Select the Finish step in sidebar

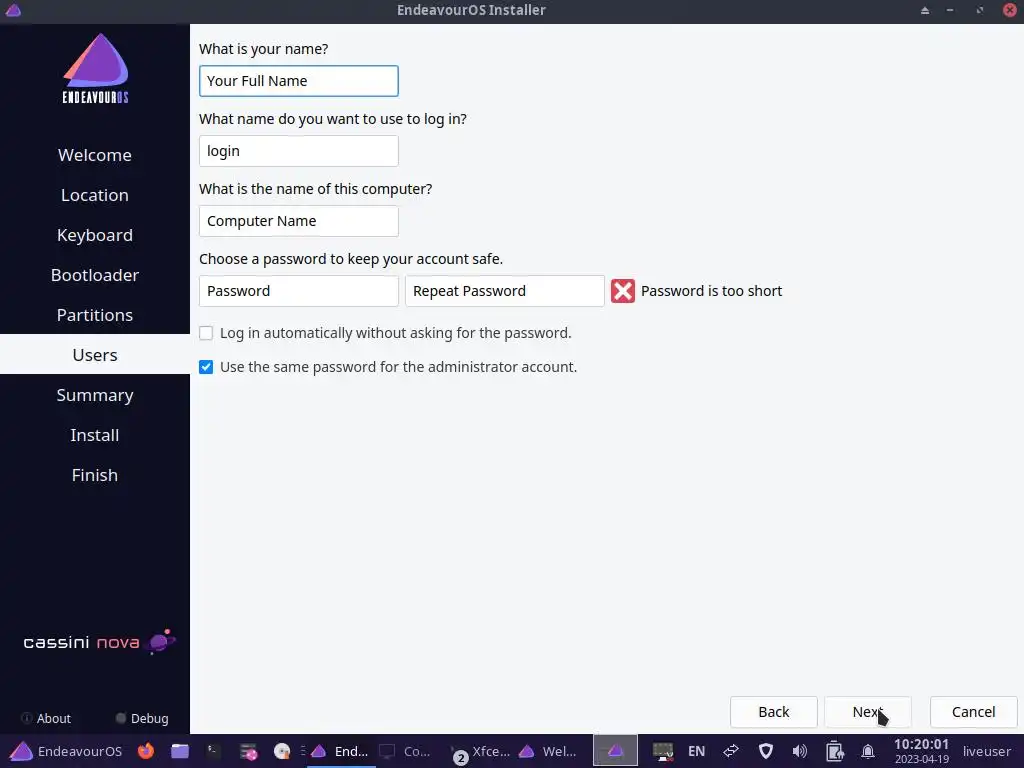[x=95, y=475]
